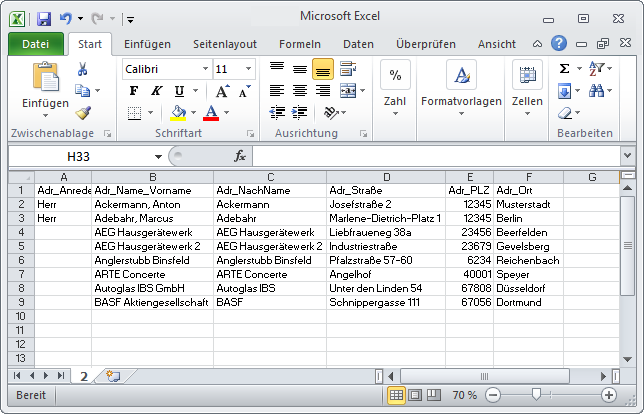Click inside the formula bar
Image resolution: width=644 pixels, height=414 pixels.
tap(437, 156)
